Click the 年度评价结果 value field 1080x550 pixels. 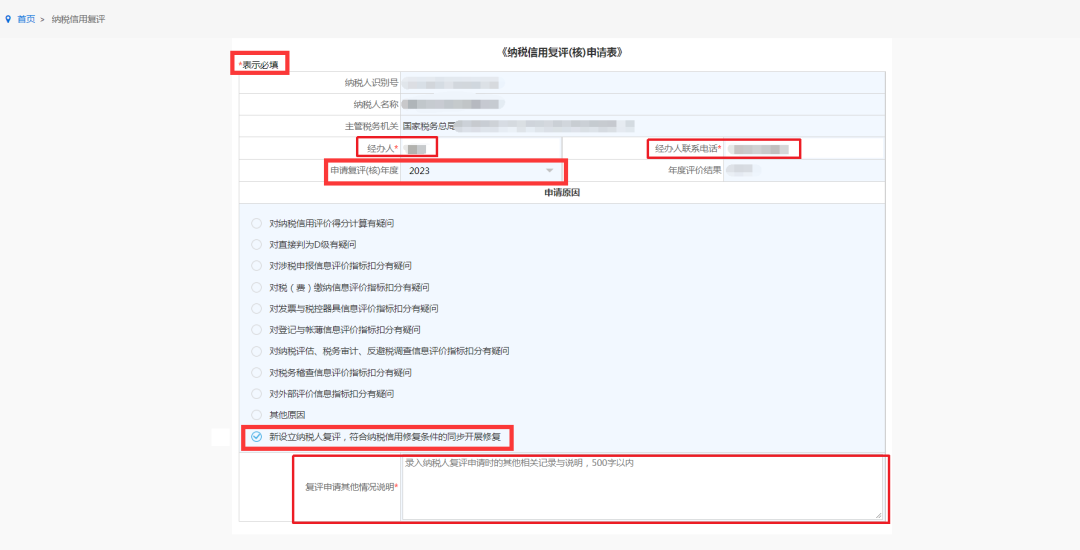(804, 171)
